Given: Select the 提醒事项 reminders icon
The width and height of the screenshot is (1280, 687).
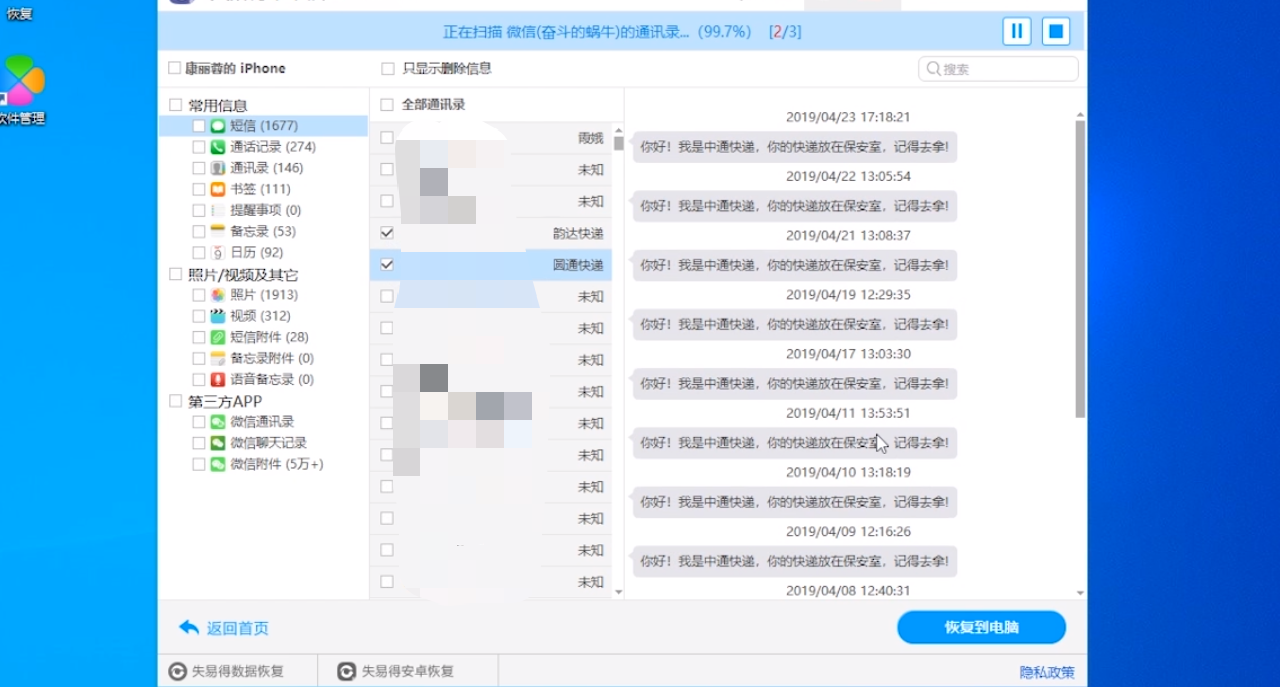Looking at the screenshot, I should [218, 210].
